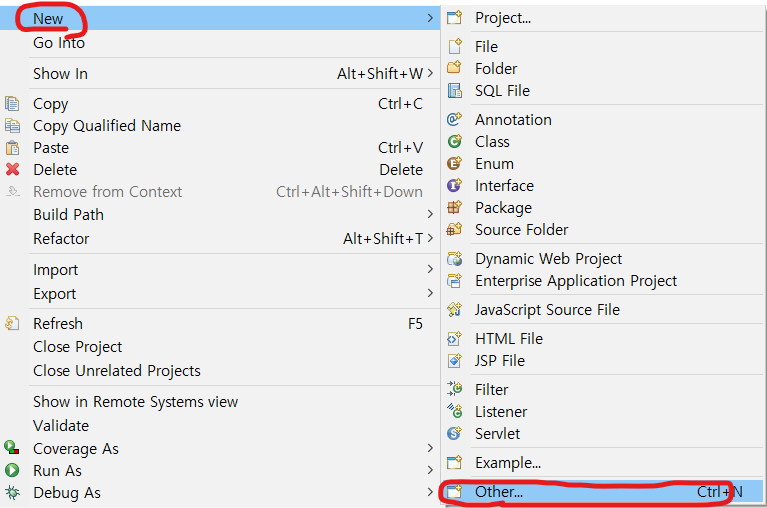Expand the New submenu arrow
The width and height of the screenshot is (767, 508).
coord(429,18)
